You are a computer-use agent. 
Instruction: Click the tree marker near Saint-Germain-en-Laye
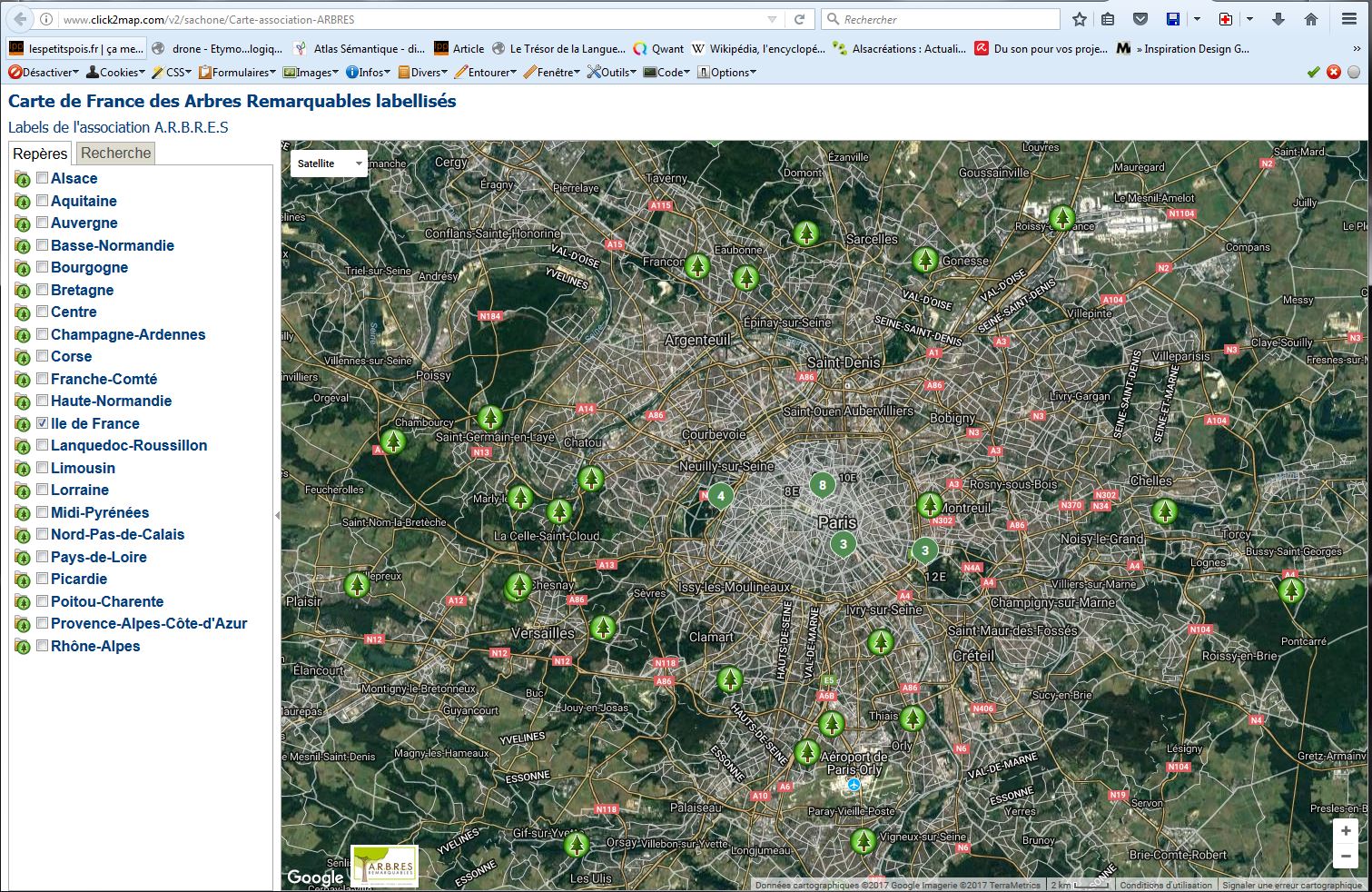(x=490, y=418)
